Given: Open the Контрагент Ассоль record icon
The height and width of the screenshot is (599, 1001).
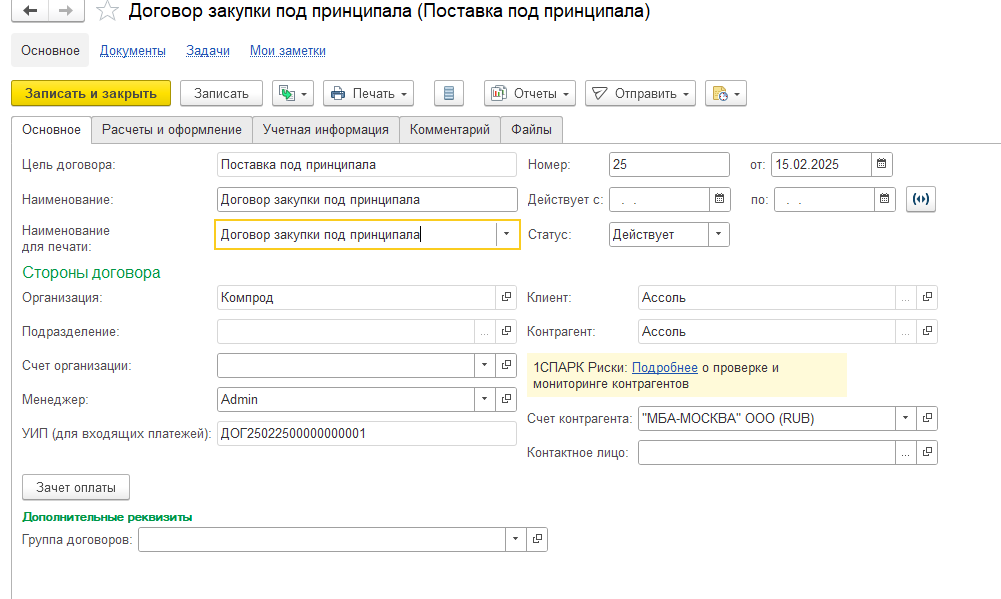Looking at the screenshot, I should 927,331.
